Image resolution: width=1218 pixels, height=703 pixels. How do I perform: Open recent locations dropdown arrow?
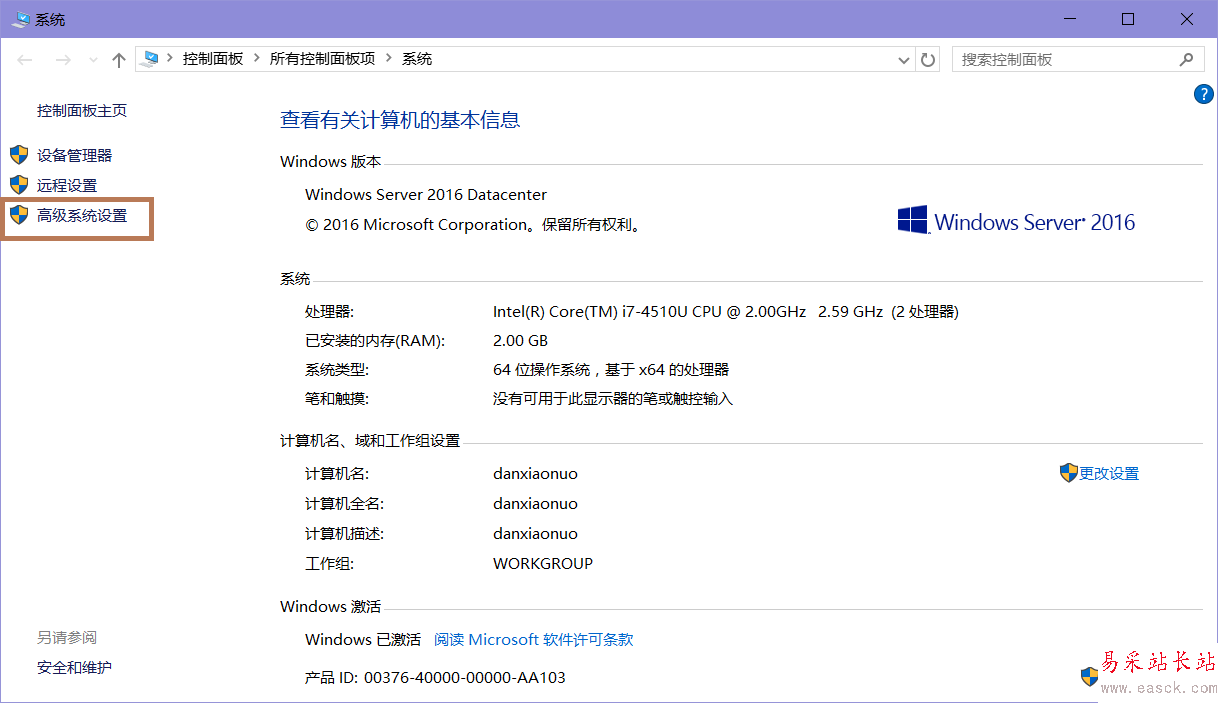[x=93, y=60]
